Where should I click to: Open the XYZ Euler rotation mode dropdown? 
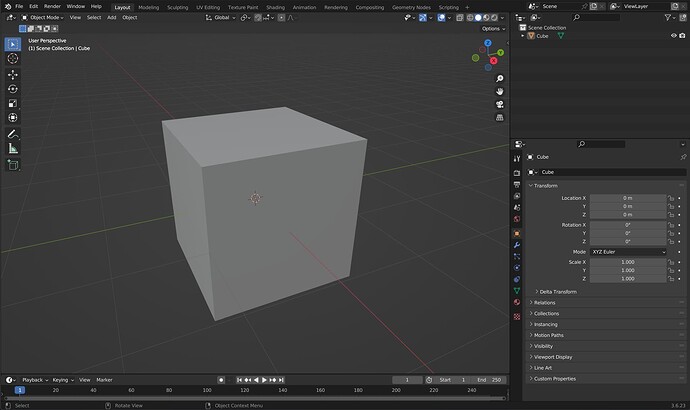click(627, 251)
